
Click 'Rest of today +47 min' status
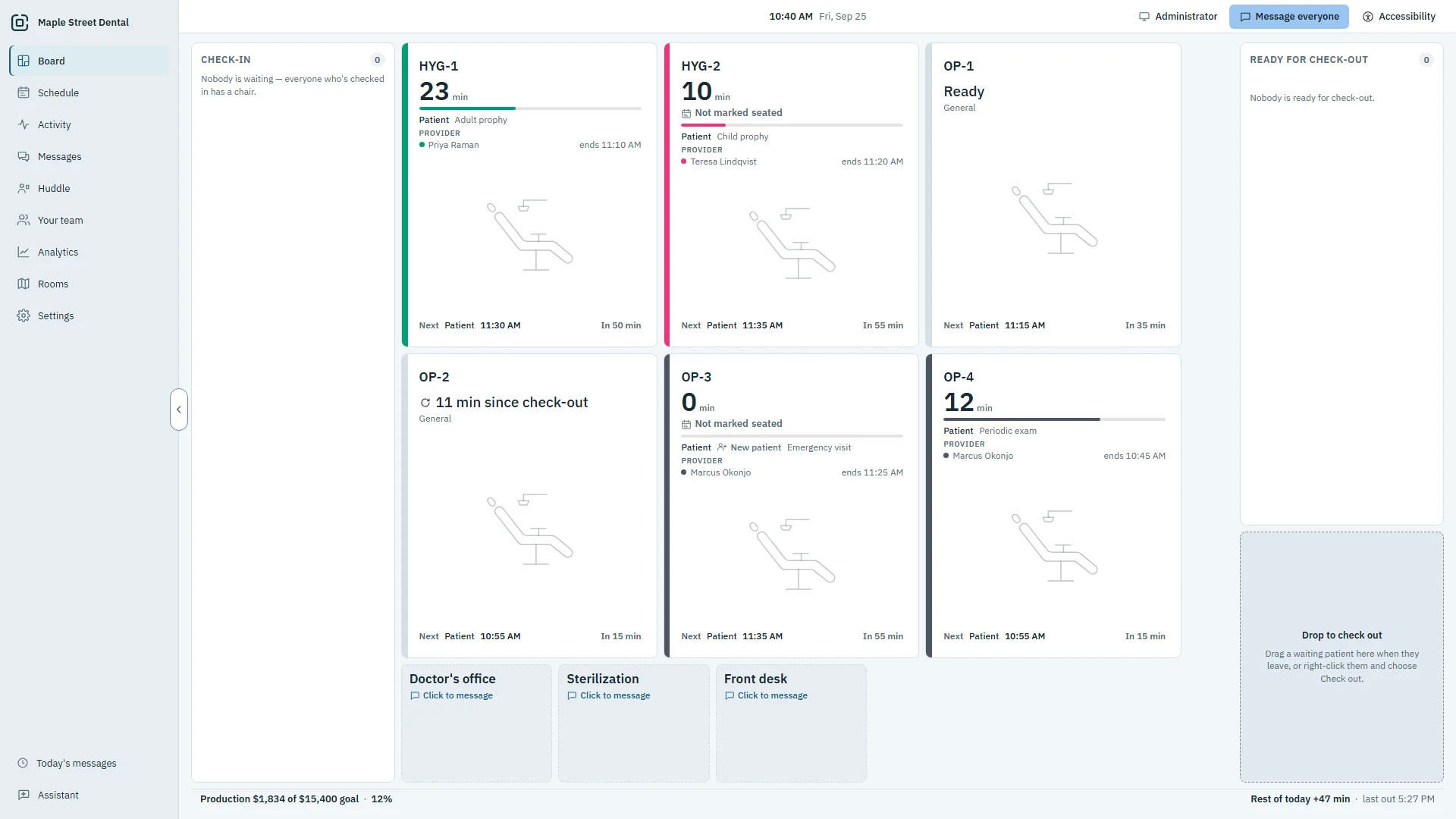pyautogui.click(x=1300, y=799)
